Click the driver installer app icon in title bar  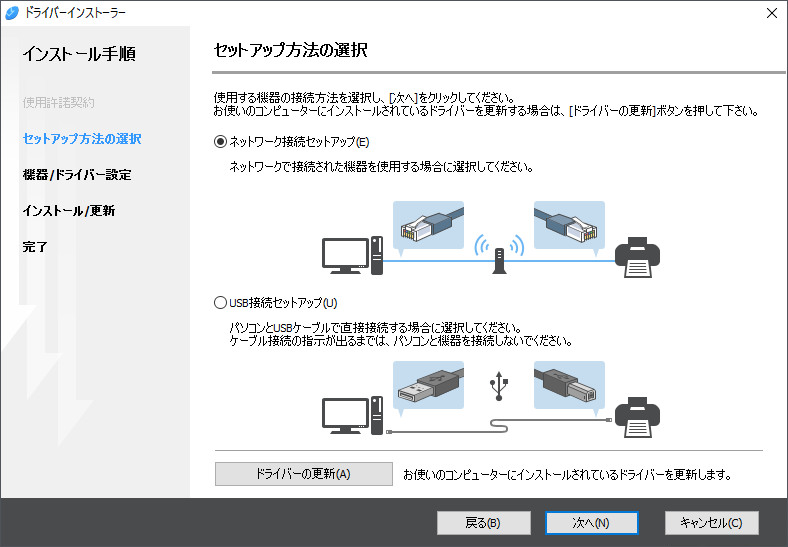tap(12, 13)
